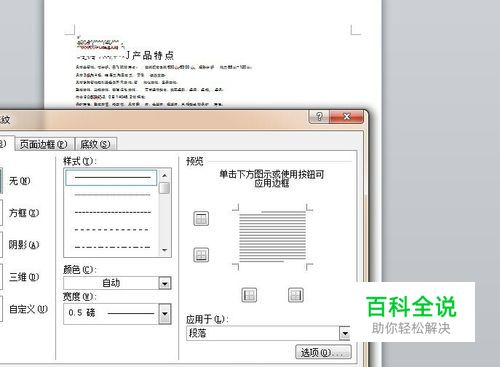Click the border preview diagram

[x=272, y=237]
